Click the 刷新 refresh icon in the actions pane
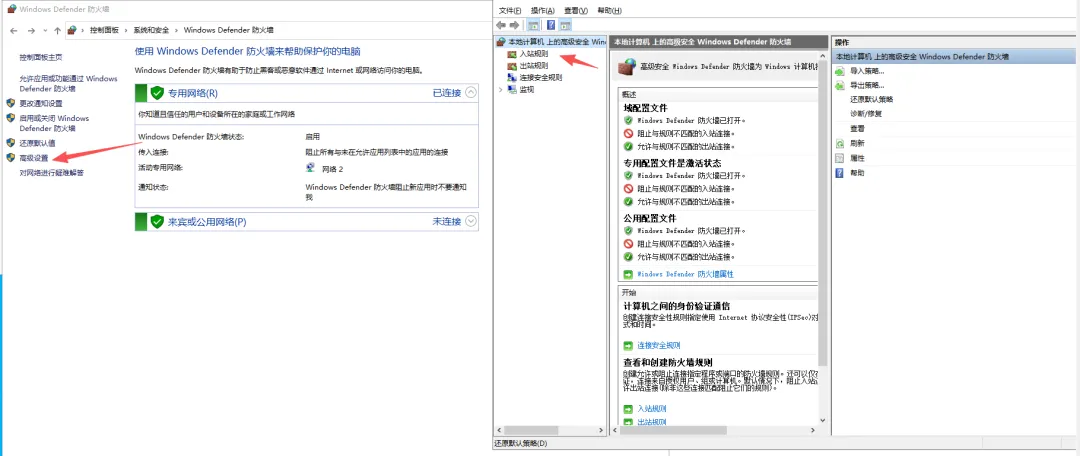Viewport: 1080px width, 456px height. (x=840, y=143)
